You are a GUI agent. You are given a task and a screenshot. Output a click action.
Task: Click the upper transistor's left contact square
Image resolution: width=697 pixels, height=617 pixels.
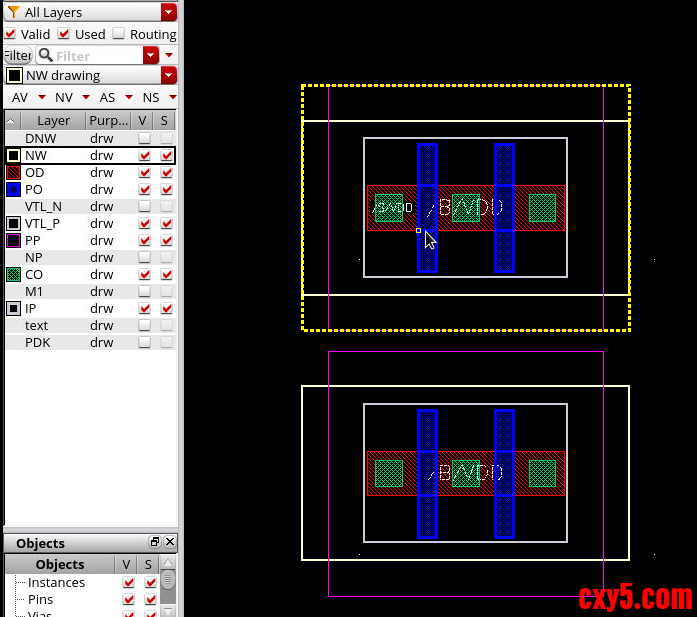point(389,208)
